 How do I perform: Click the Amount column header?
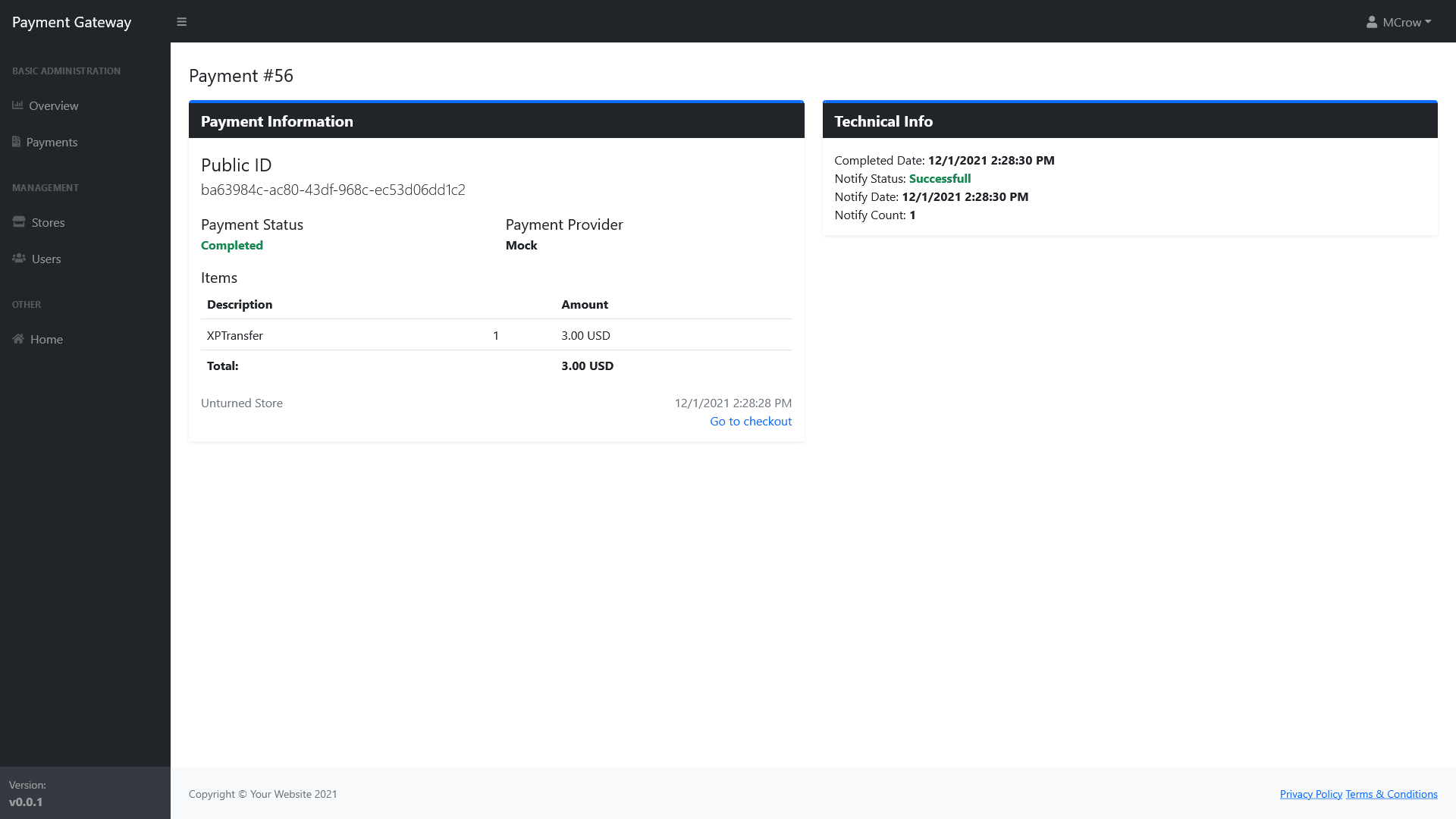(x=585, y=304)
